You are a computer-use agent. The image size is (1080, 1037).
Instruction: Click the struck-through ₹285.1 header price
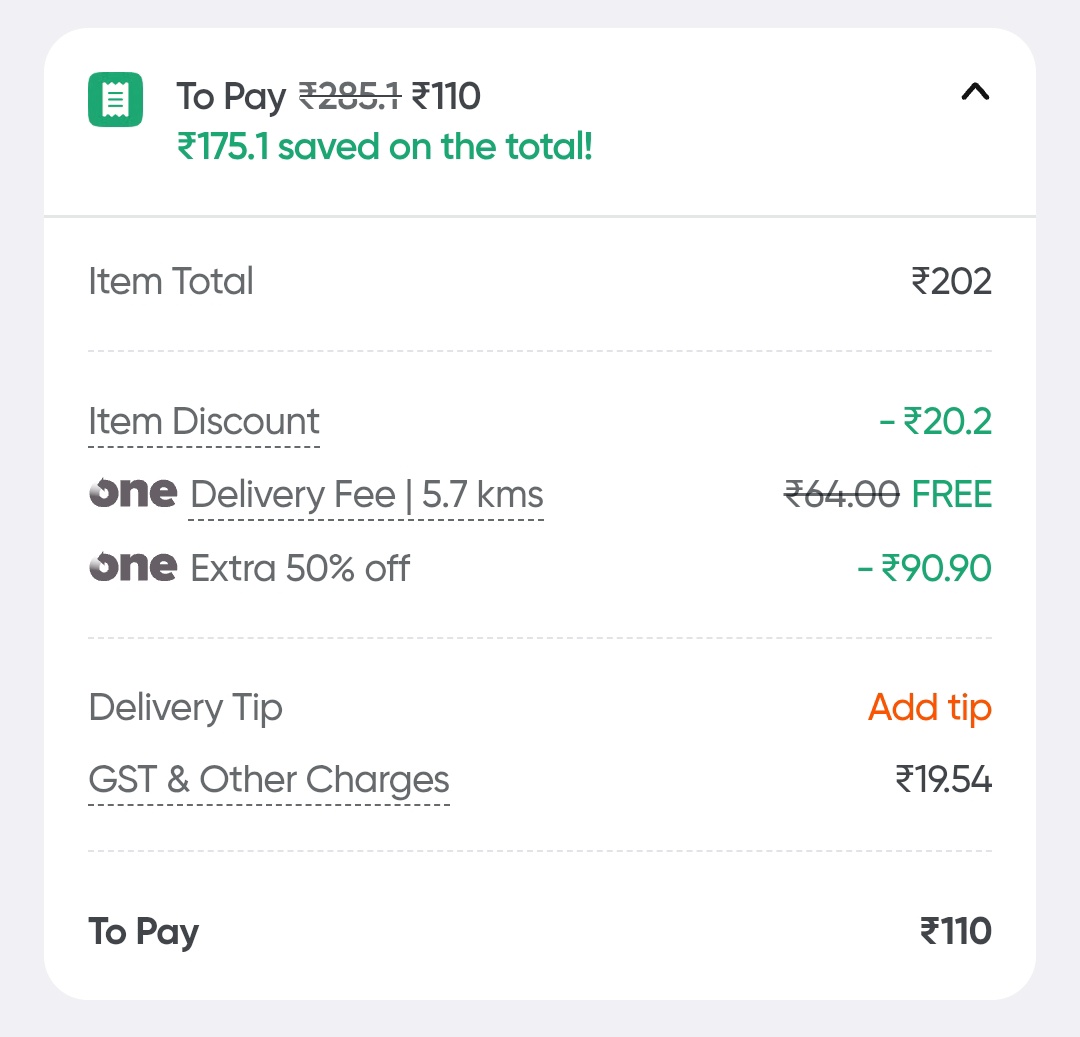pyautogui.click(x=350, y=96)
